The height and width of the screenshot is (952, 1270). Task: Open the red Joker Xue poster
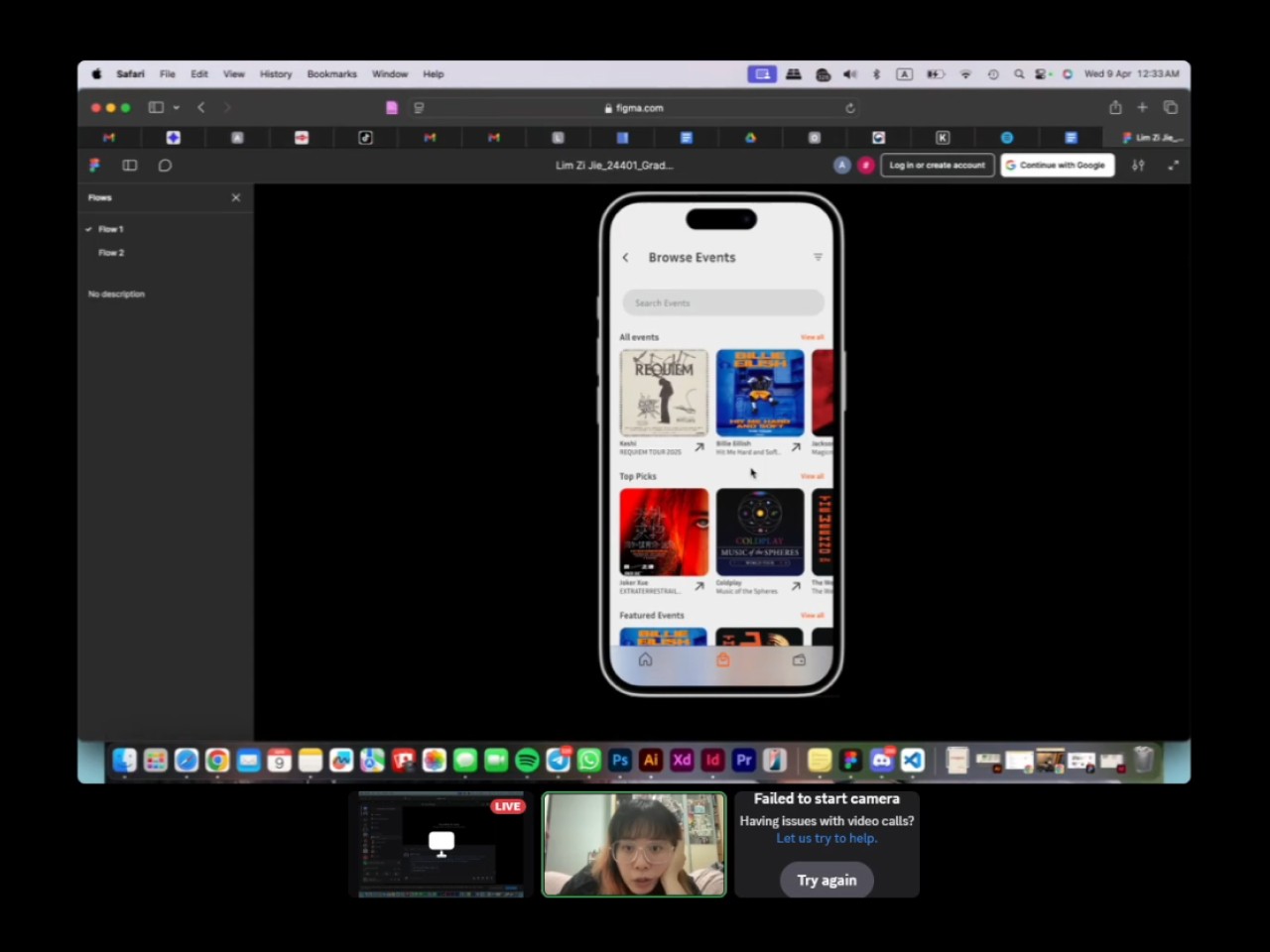(664, 532)
